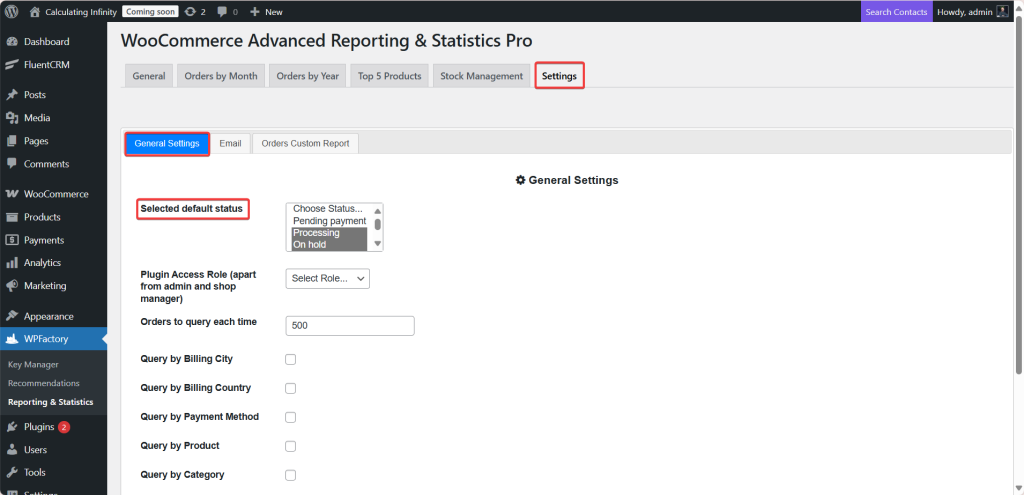Screen dimensions: 1024x495
Task: Click the Plugins plug icon
Action: click(12, 427)
